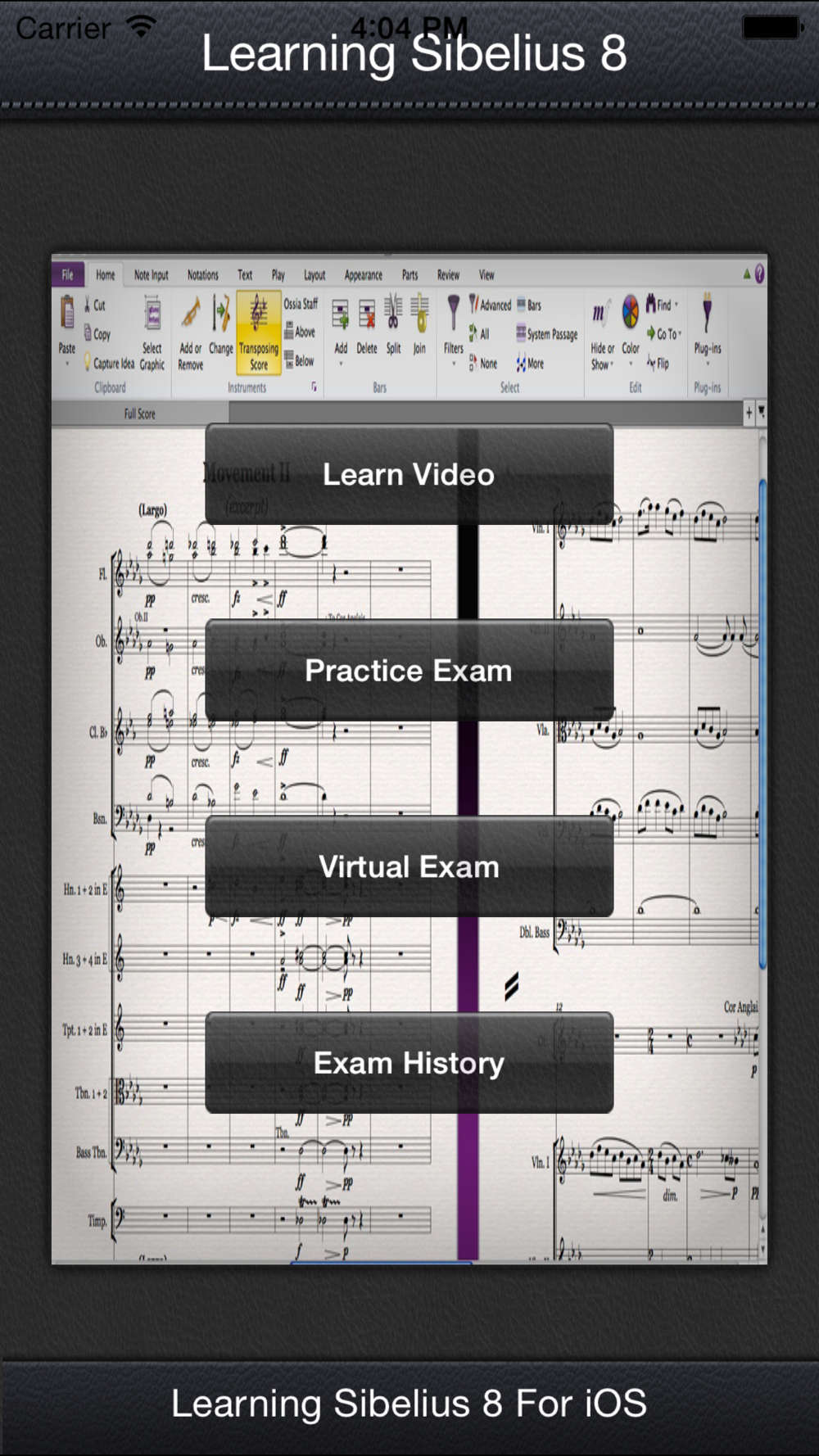The height and width of the screenshot is (1456, 819).
Task: Launch the Virtual Exam
Action: tap(409, 866)
